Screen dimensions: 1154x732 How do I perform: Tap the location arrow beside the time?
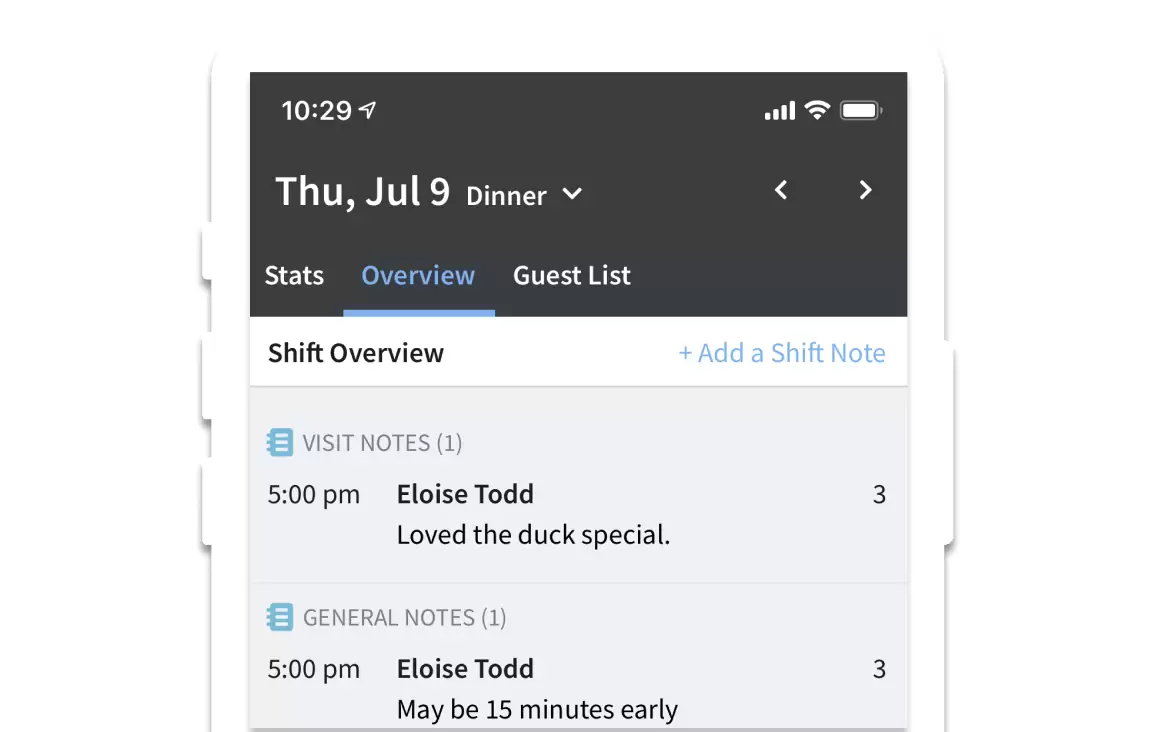[367, 110]
